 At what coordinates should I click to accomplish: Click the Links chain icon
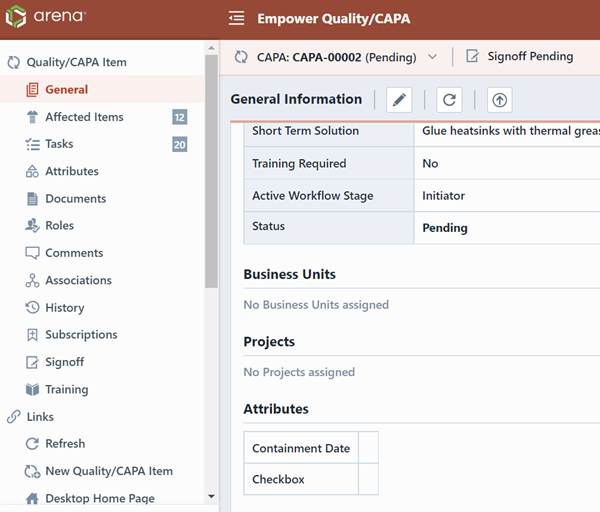point(13,417)
